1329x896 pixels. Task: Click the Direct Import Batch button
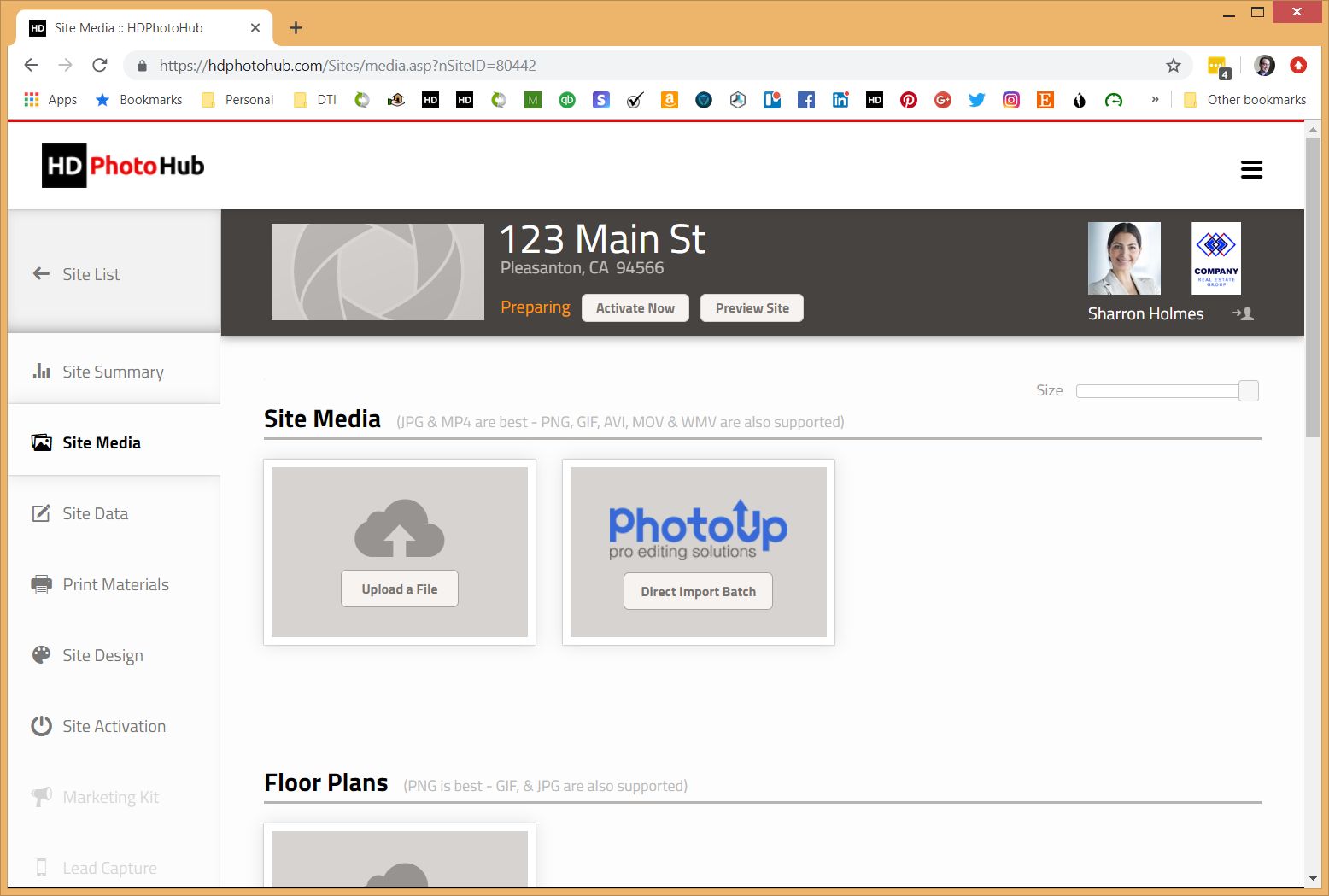pos(698,592)
